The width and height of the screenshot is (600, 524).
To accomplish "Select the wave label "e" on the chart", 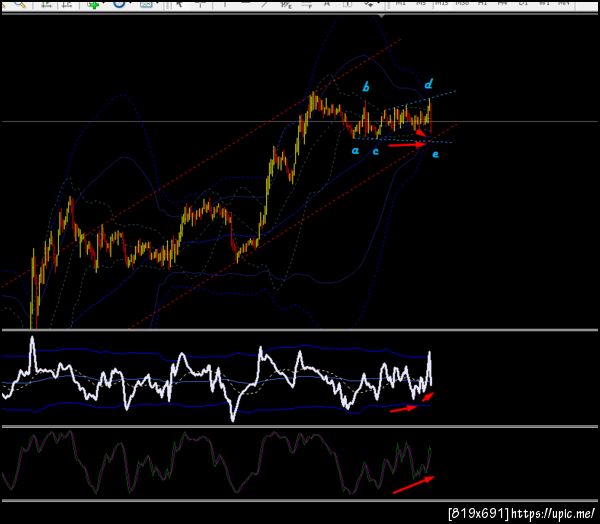I will pyautogui.click(x=435, y=154).
